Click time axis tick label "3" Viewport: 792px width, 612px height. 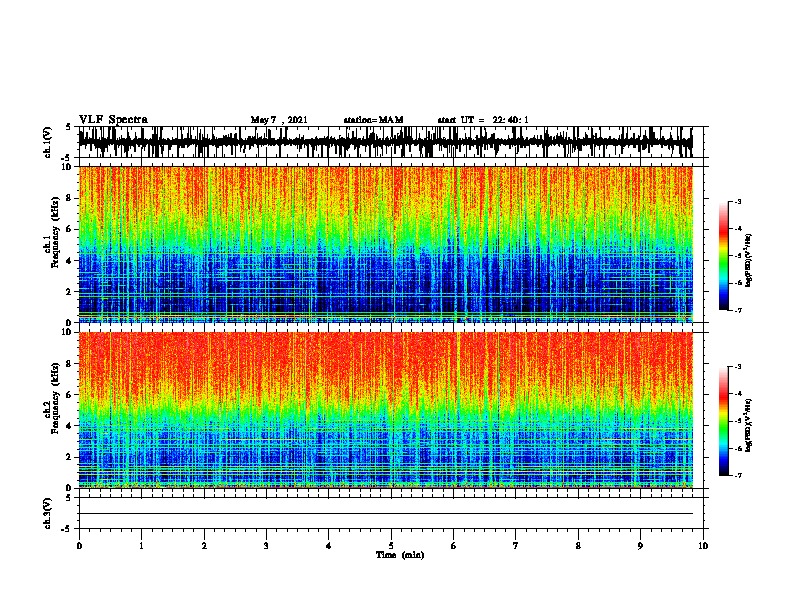266,546
